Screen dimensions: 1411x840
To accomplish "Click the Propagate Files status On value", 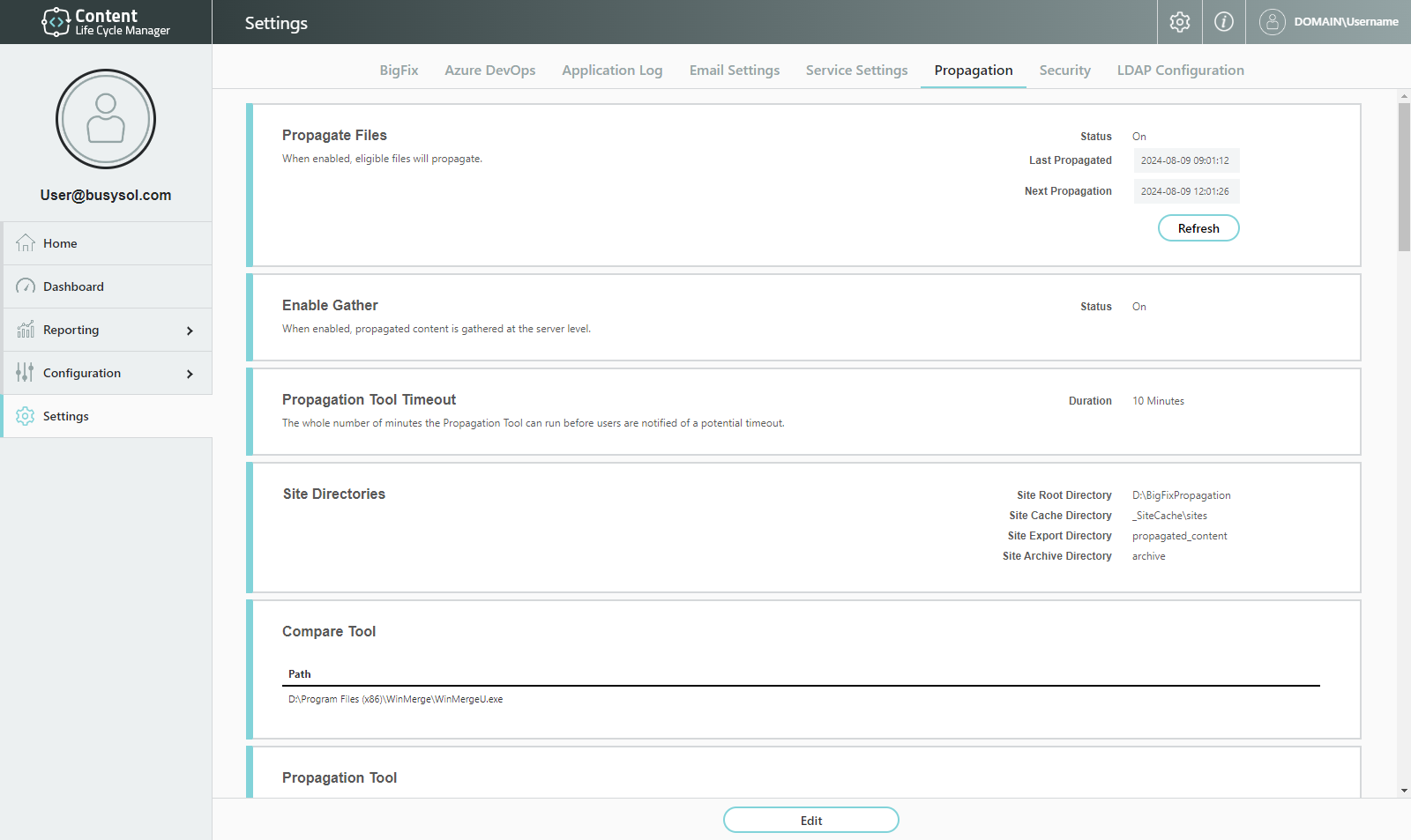I will click(x=1139, y=137).
